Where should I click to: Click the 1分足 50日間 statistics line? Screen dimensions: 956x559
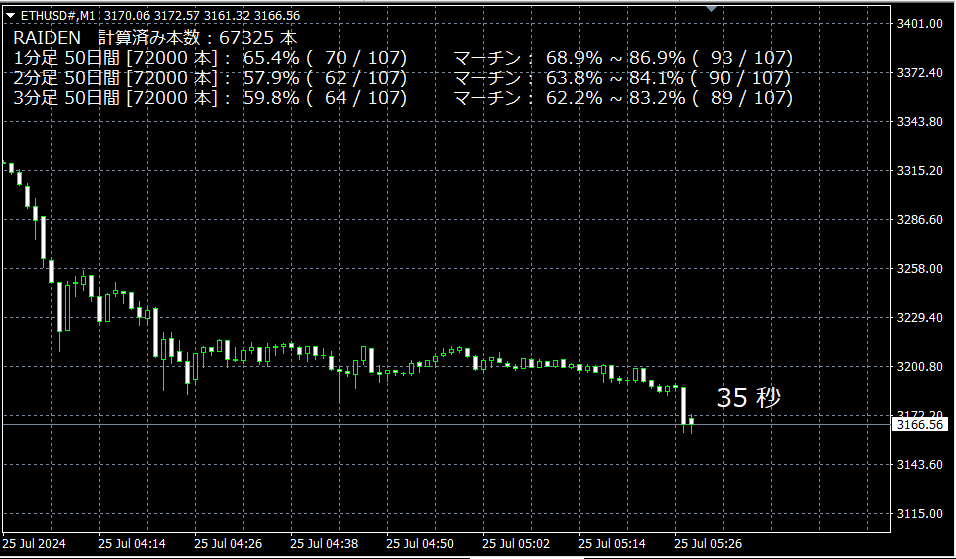[210, 58]
